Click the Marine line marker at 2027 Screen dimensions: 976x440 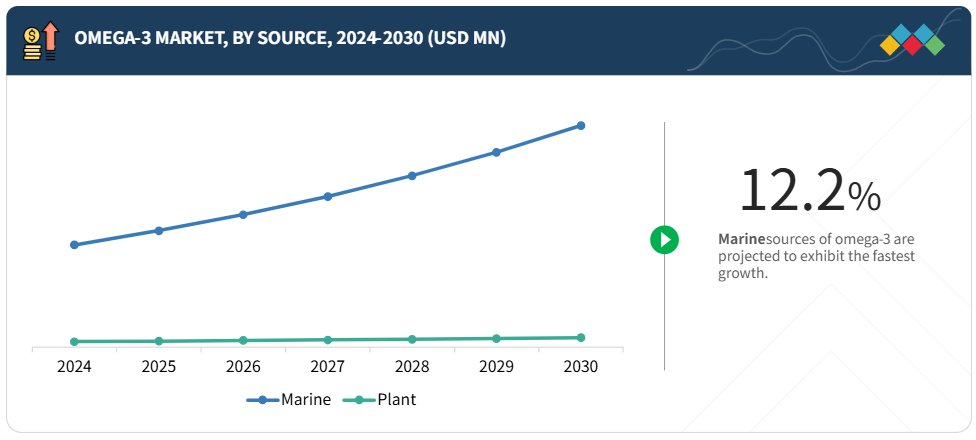click(328, 196)
